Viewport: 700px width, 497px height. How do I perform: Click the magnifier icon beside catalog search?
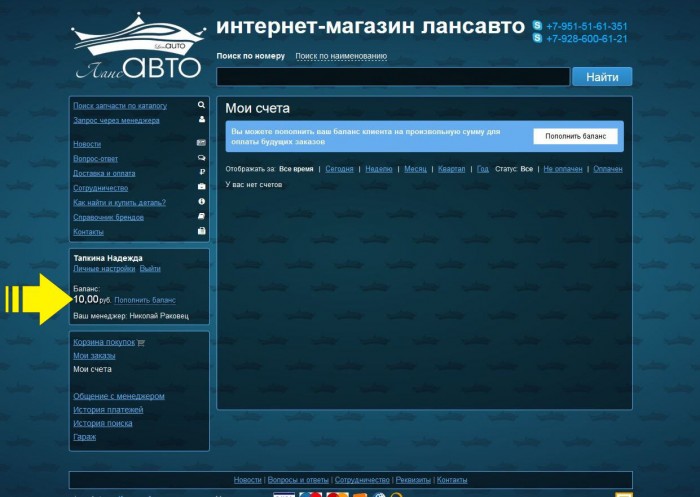tap(201, 105)
